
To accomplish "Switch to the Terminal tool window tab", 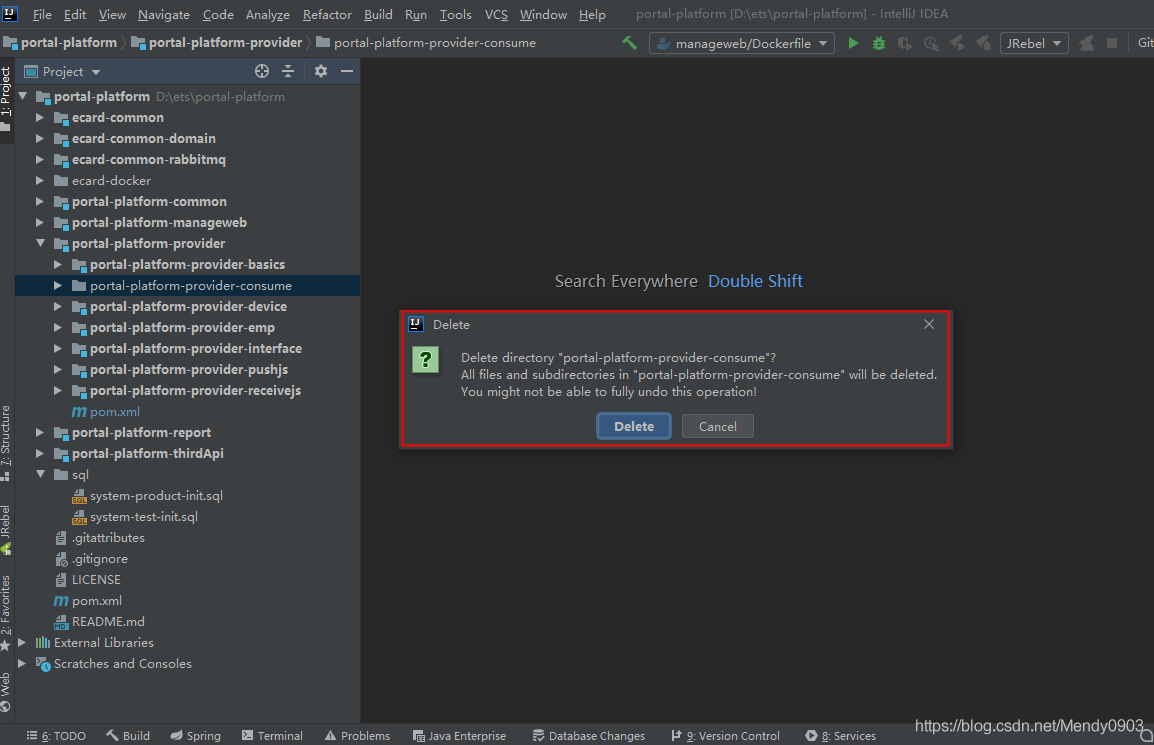I will tap(272, 735).
